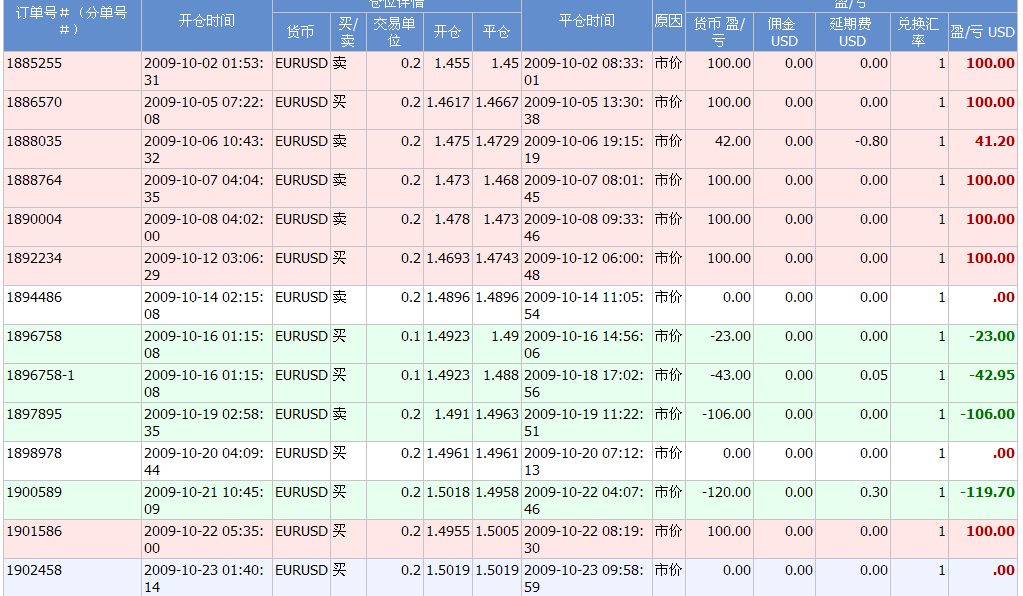The height and width of the screenshot is (596, 1023).
Task: Click the -42.95 loss value
Action: [992, 376]
